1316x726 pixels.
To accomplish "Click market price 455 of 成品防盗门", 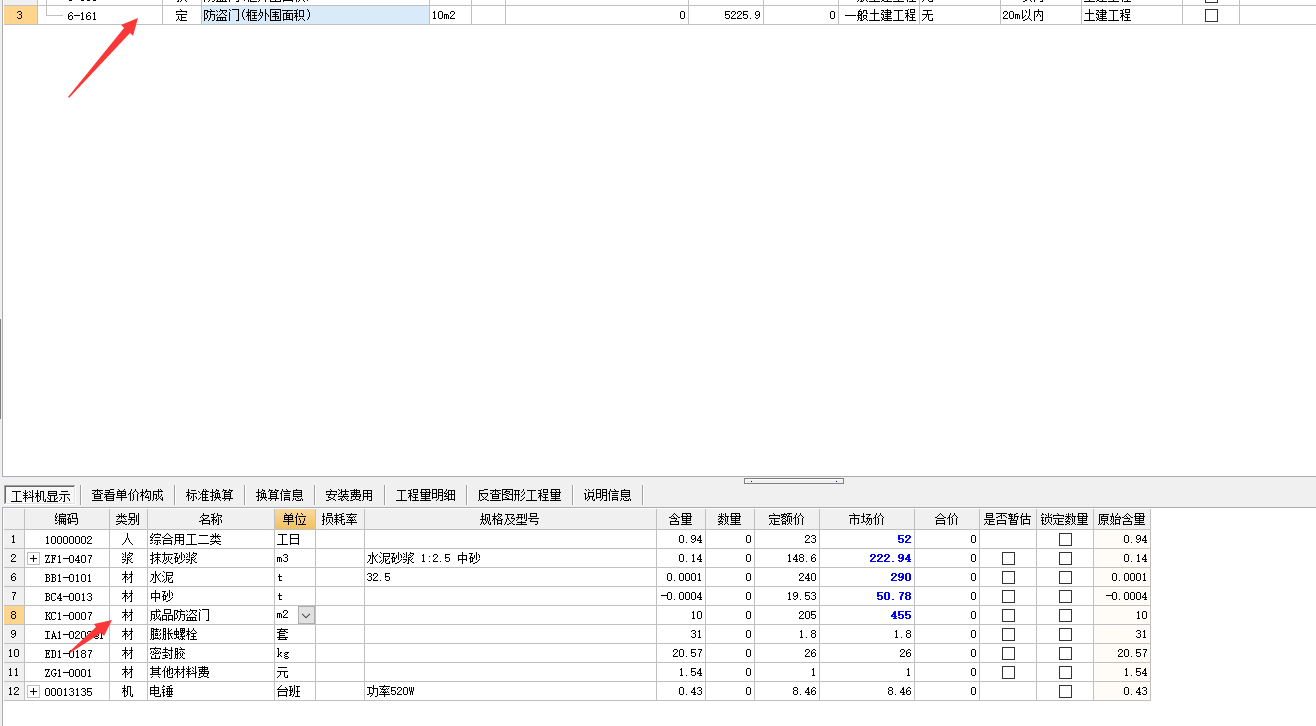I will pos(867,615).
